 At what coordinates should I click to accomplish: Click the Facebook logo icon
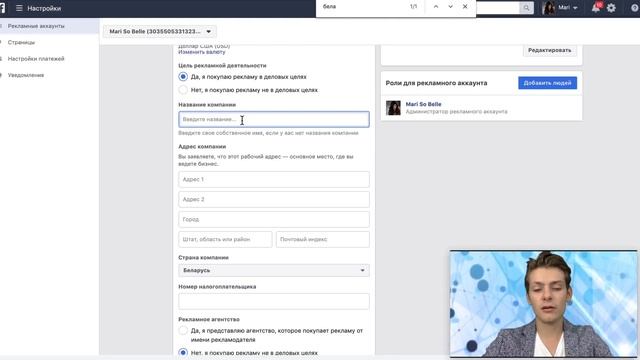coord(2,8)
